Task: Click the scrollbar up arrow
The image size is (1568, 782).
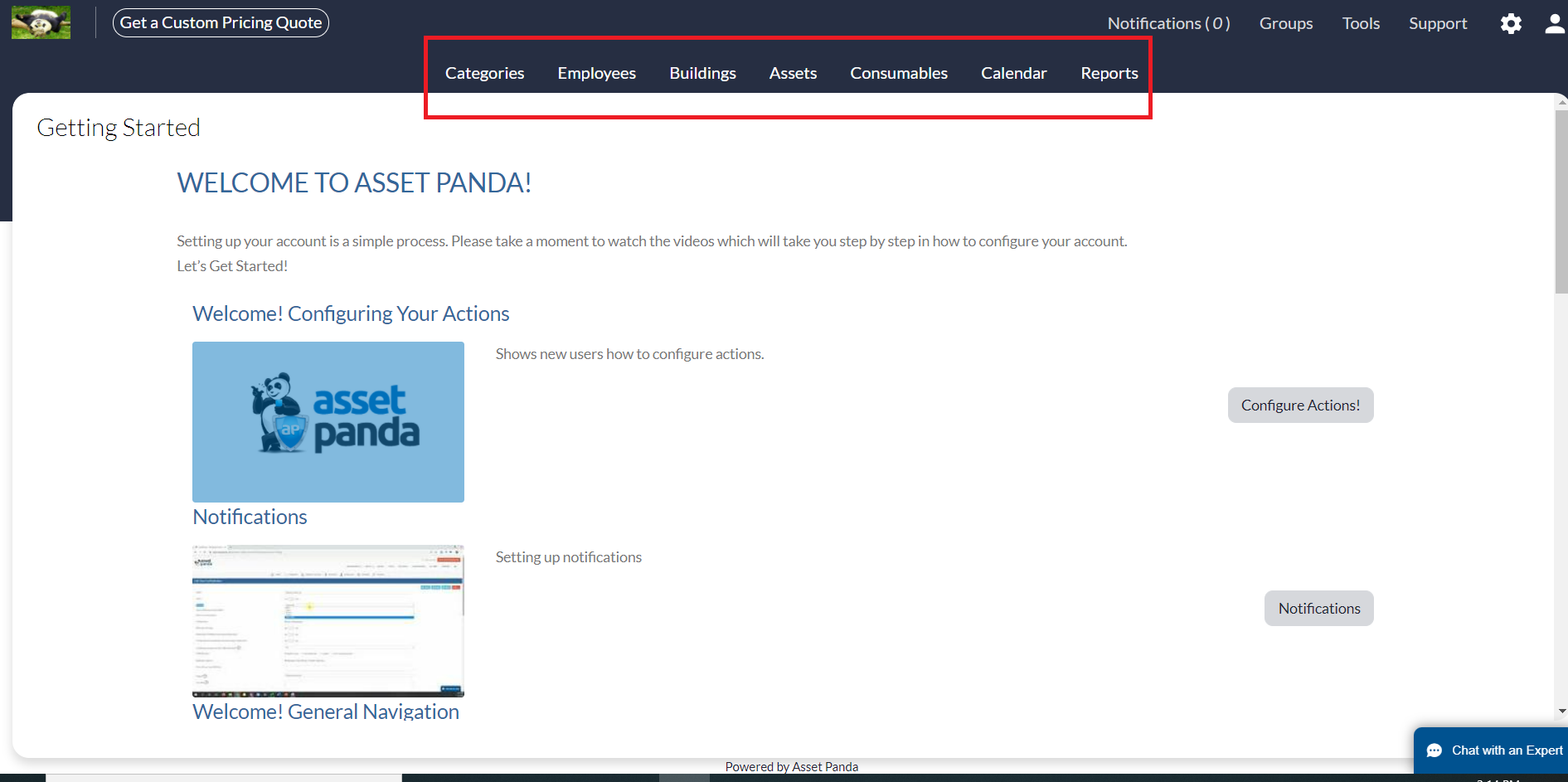Action: (x=1561, y=103)
